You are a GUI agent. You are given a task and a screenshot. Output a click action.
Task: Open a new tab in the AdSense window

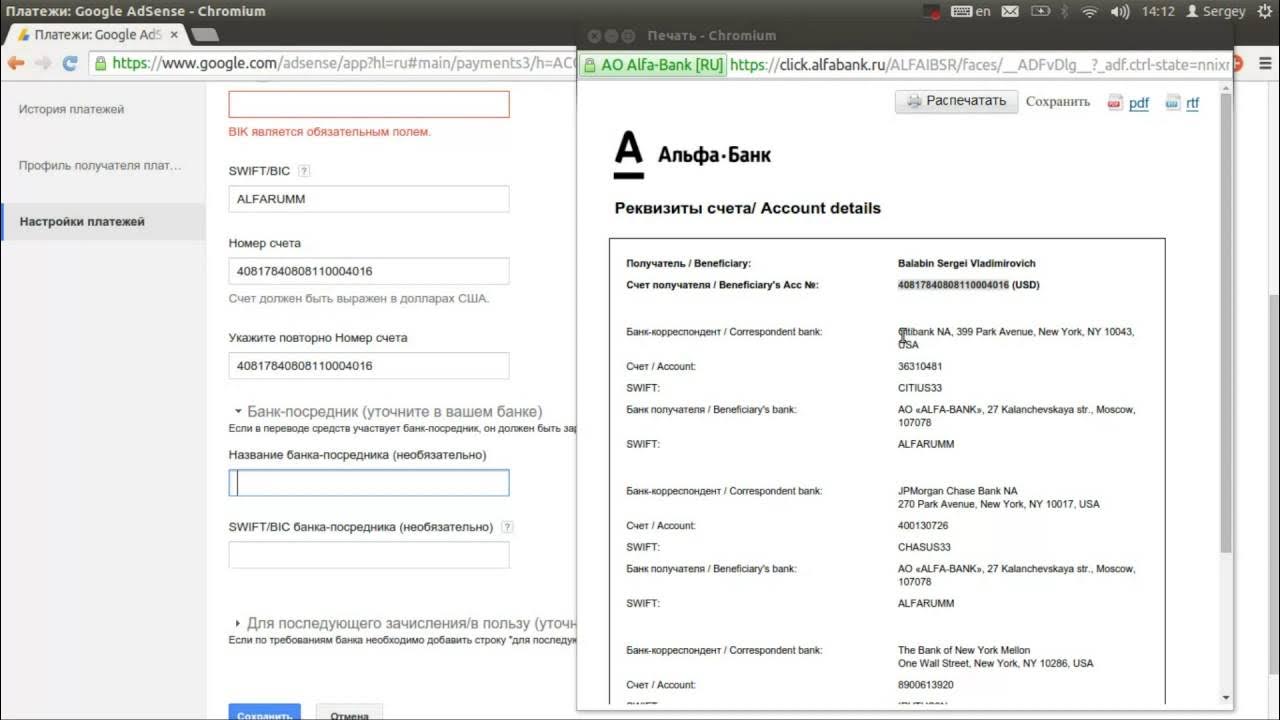pos(205,34)
